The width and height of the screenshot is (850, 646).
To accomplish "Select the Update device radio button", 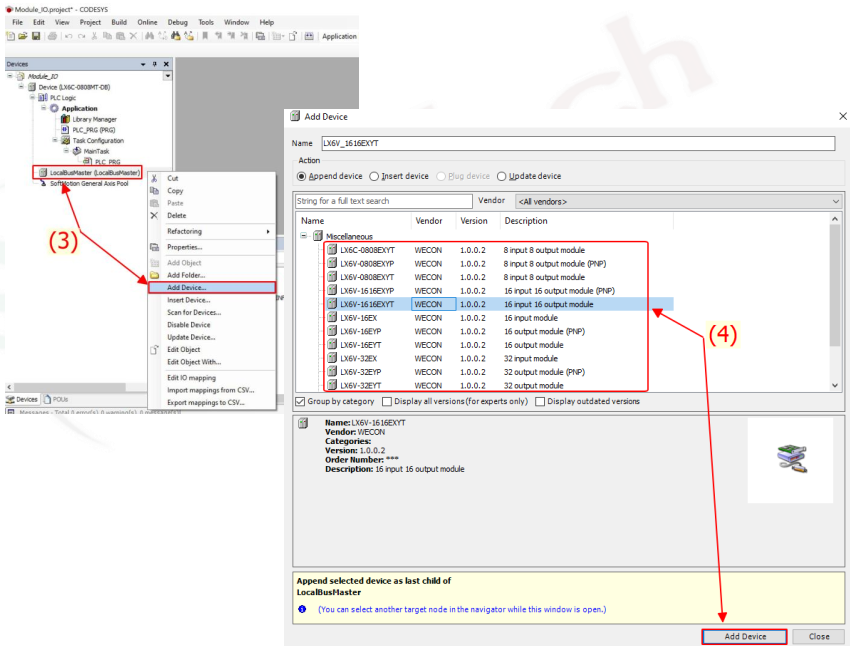I will click(502, 176).
